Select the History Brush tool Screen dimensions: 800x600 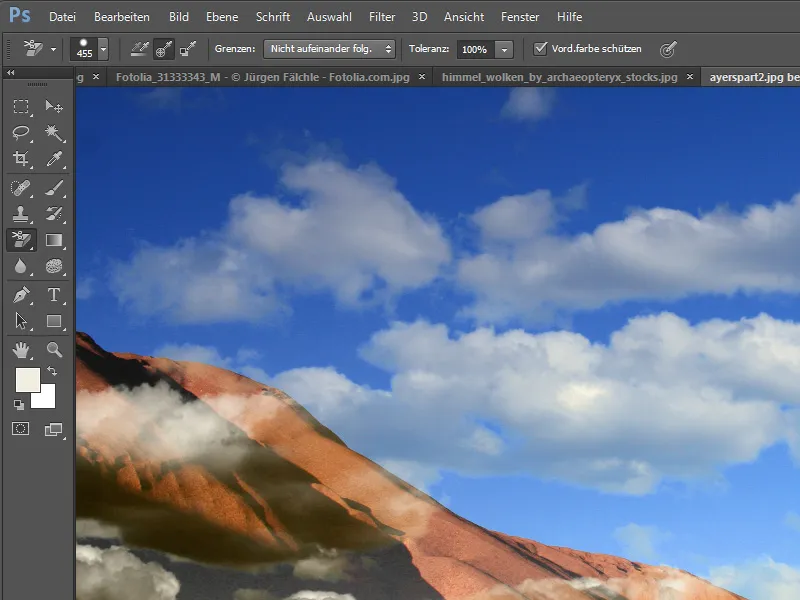(54, 214)
